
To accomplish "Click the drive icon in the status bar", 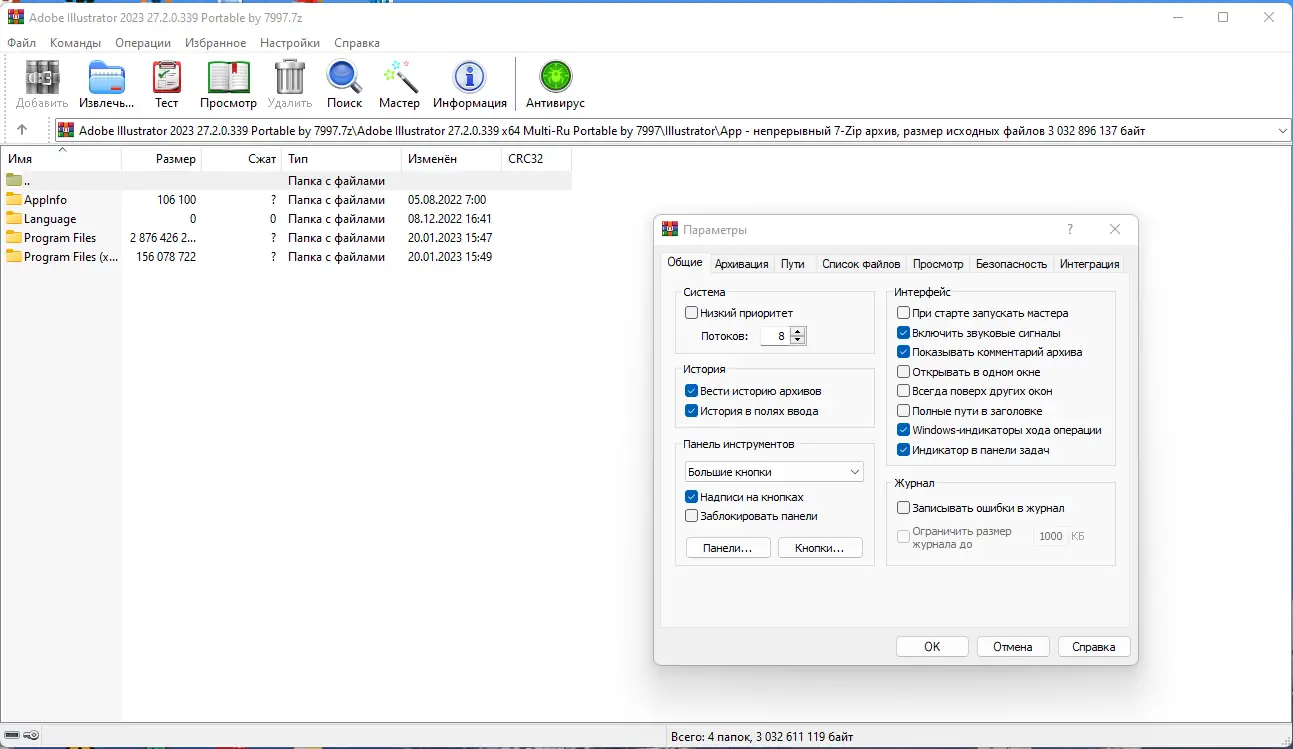I will click(x=10, y=736).
